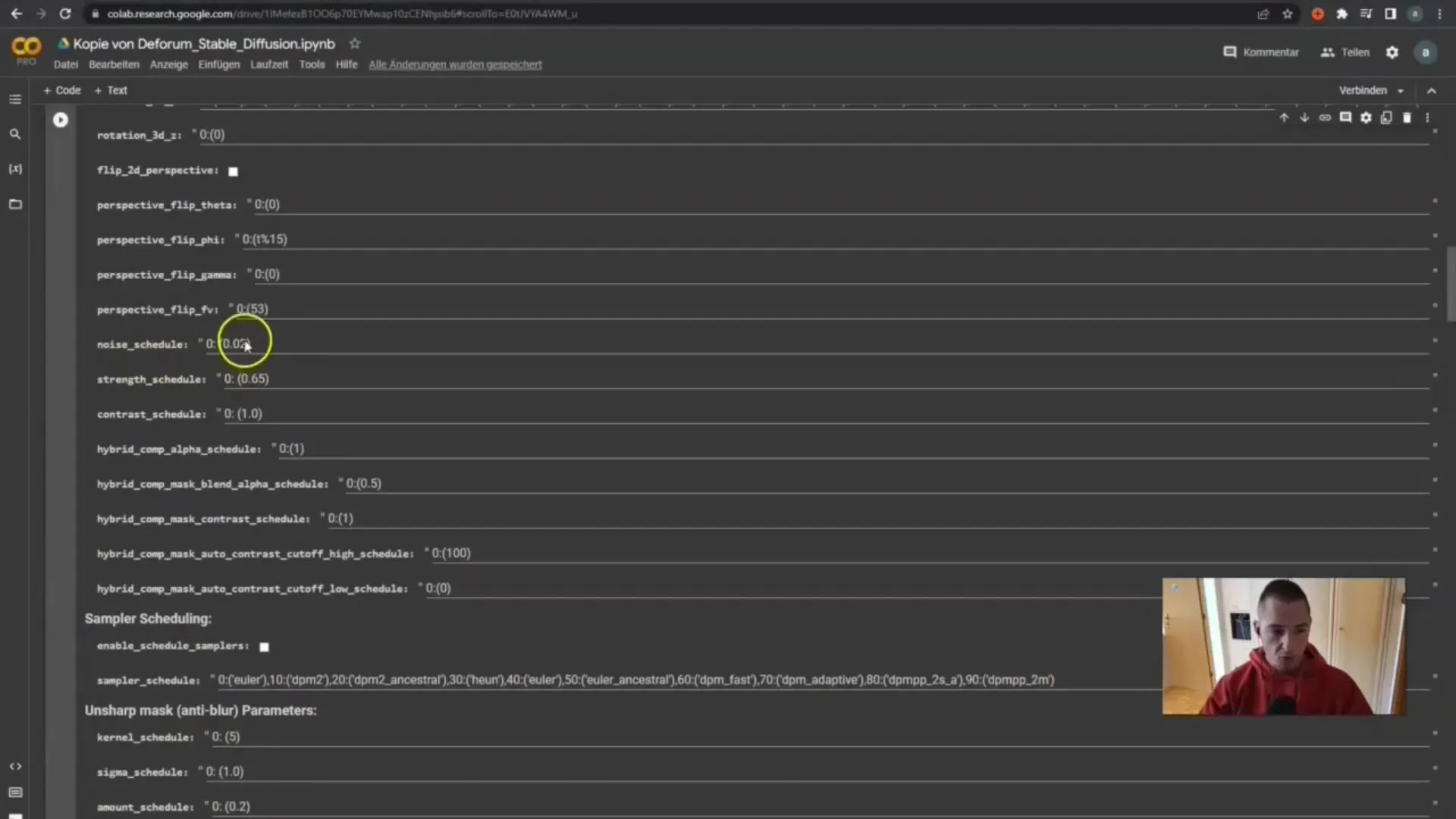The image size is (1456, 819).
Task: Edit the perspective_flip_phi field
Action: point(834,240)
